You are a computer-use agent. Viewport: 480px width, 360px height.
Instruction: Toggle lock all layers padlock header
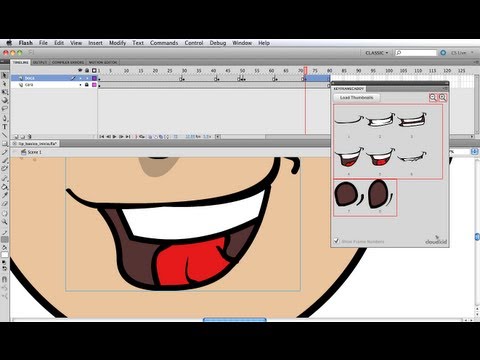[87, 70]
